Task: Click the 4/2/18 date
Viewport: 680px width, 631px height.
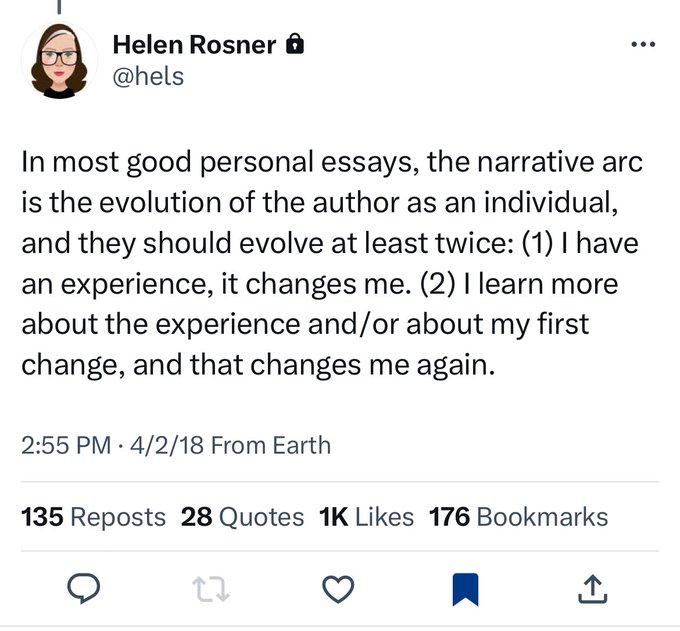Action: pos(167,445)
